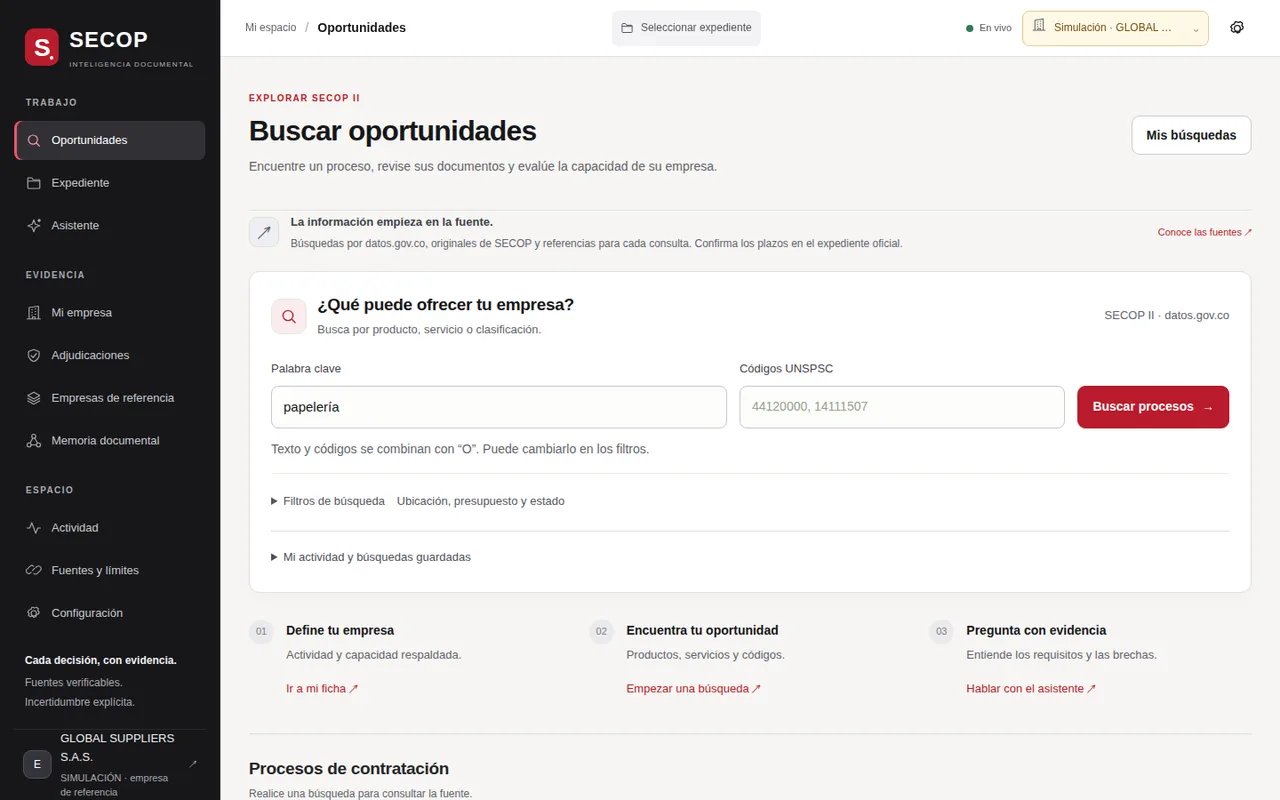Go to the Asistente sidebar page

(x=110, y=225)
